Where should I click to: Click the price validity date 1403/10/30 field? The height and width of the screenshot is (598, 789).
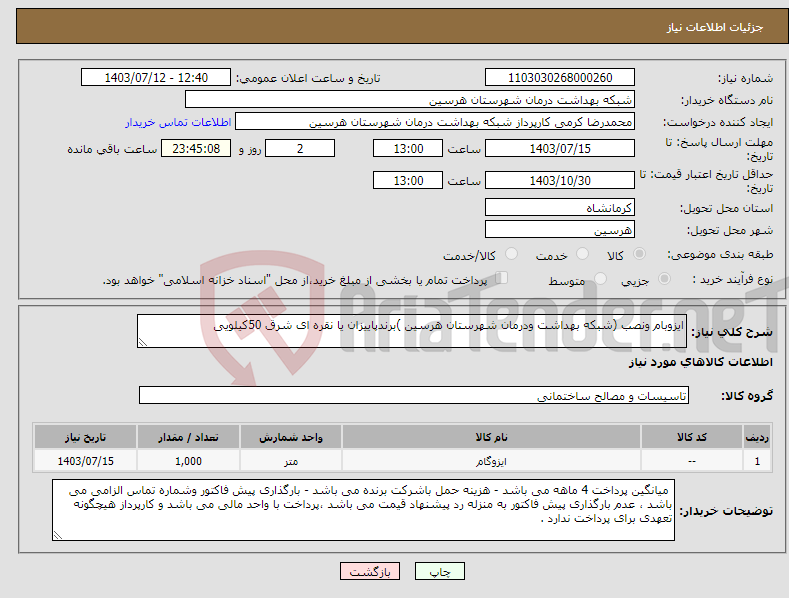point(560,180)
